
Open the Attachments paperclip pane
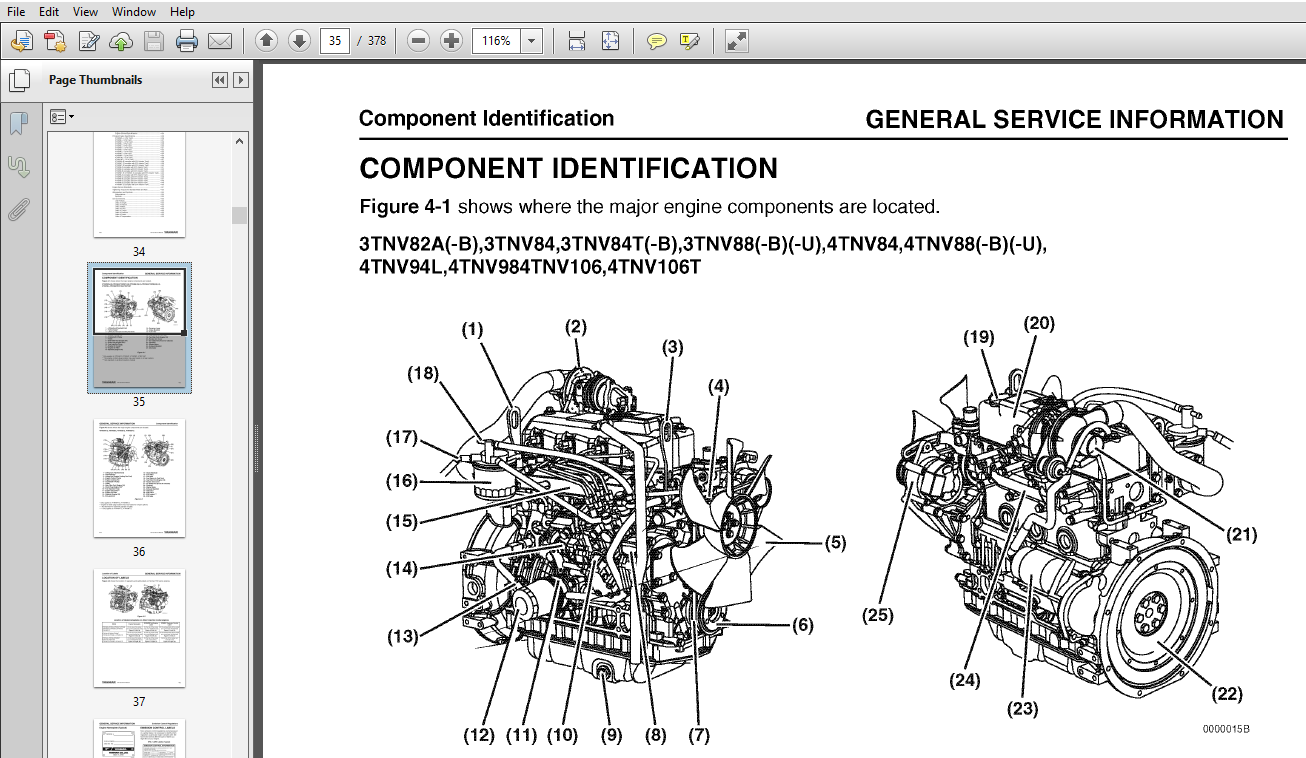point(19,209)
